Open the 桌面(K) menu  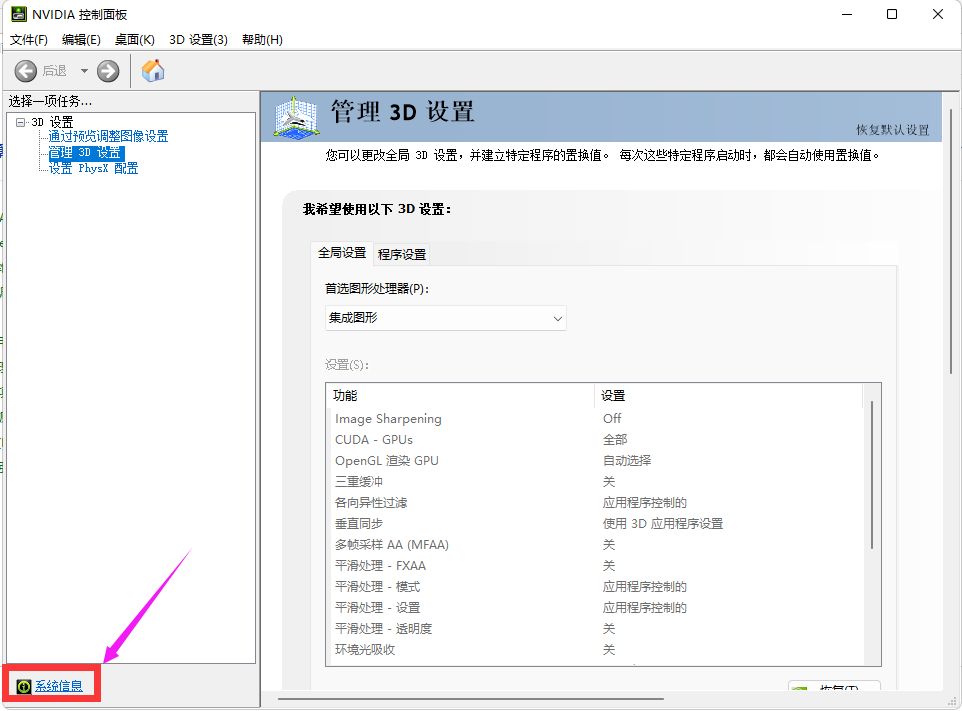(135, 39)
